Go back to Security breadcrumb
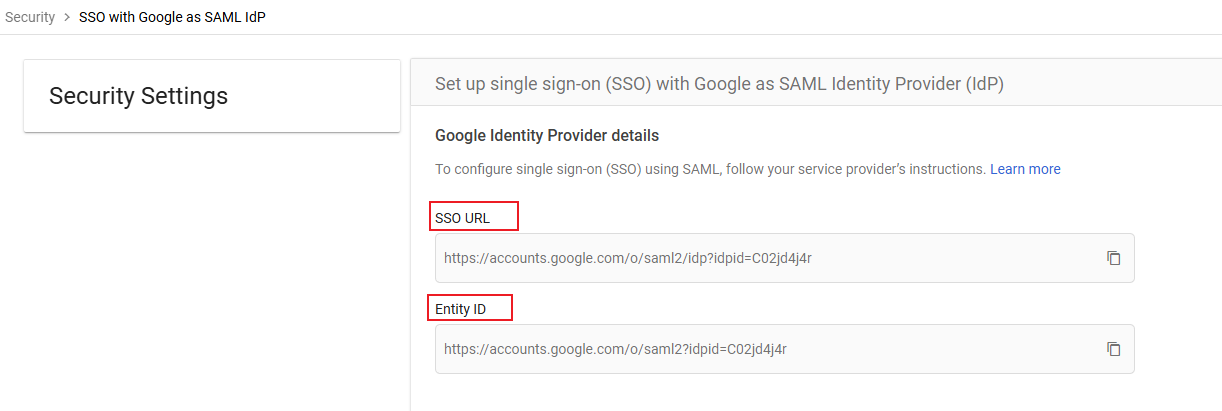This screenshot has width=1222, height=411. pyautogui.click(x=30, y=18)
